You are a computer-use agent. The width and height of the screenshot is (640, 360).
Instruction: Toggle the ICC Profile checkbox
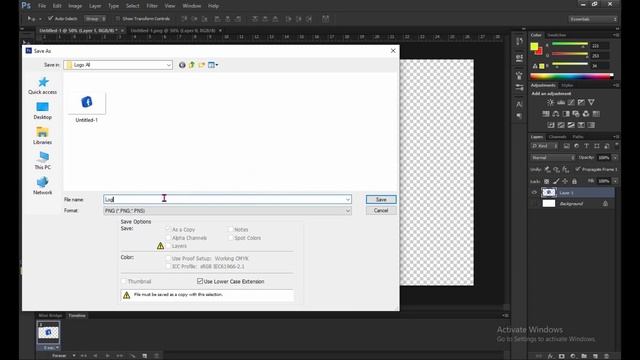click(x=168, y=267)
